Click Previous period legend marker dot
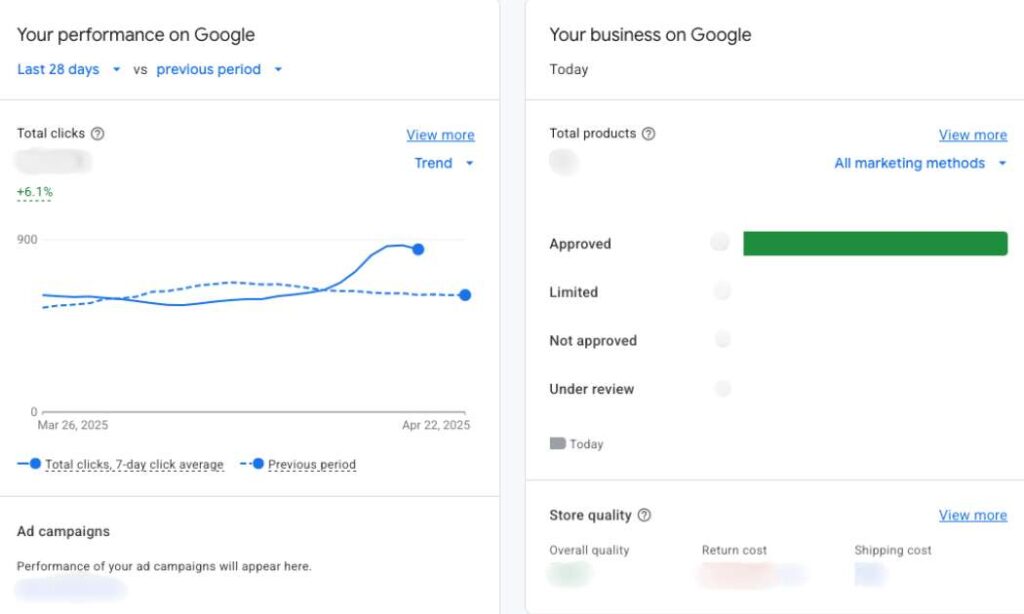This screenshot has height=614, width=1024. point(258,463)
